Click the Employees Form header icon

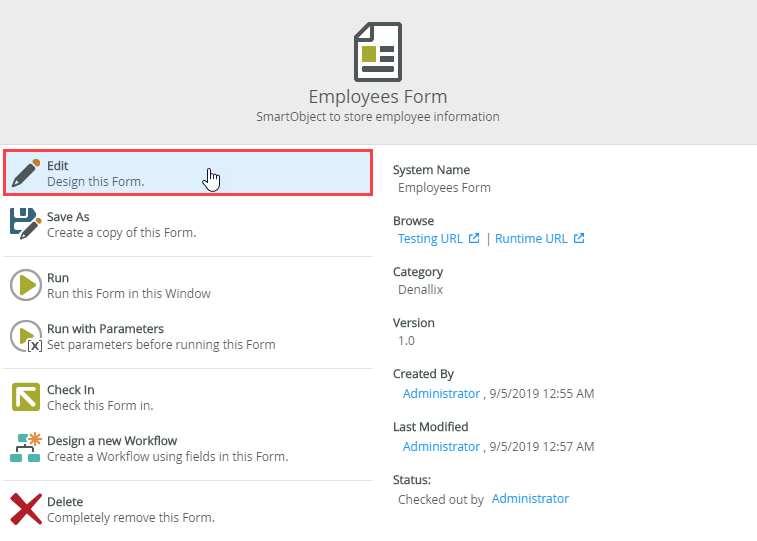[x=377, y=53]
